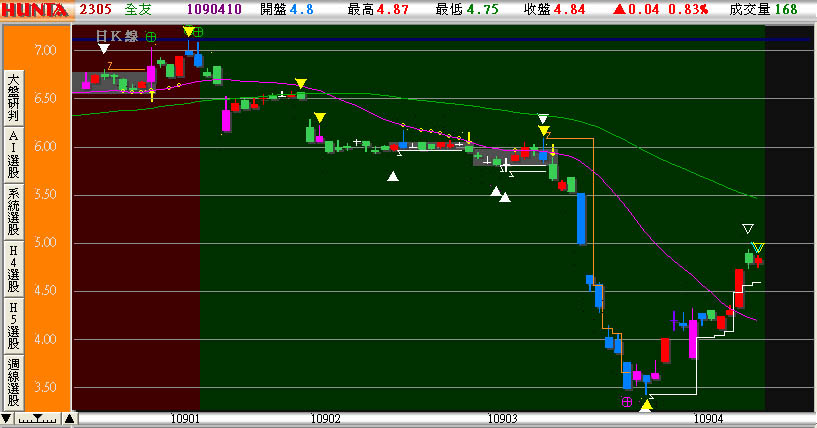Click the green circled-plus icon beside 日K線
This screenshot has width=817, height=428.
[x=151, y=36]
